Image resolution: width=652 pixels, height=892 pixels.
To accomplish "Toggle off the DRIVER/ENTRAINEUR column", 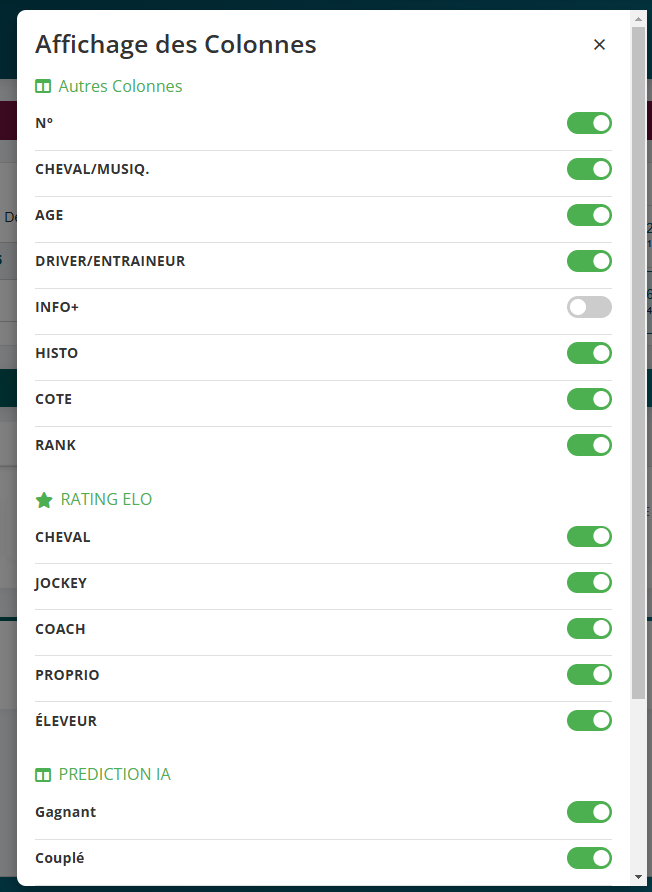I will click(589, 261).
